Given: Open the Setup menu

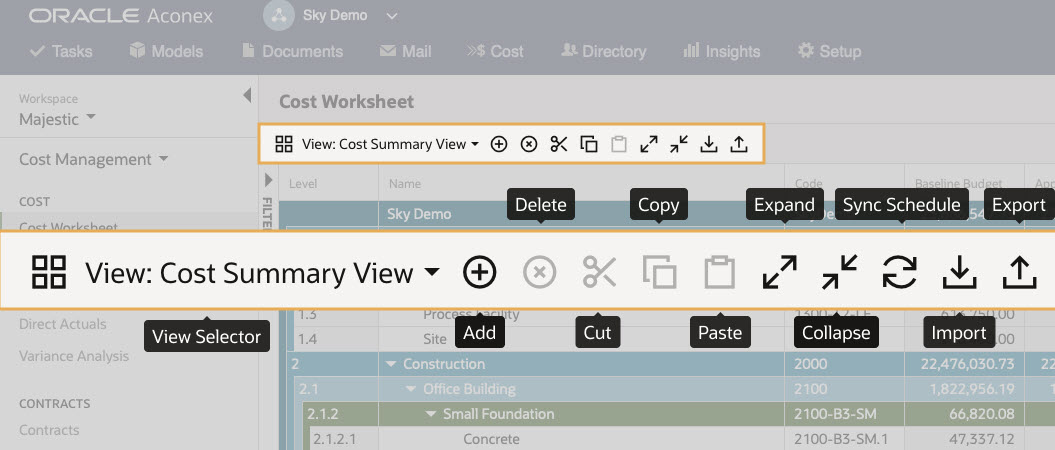Looking at the screenshot, I should (829, 51).
